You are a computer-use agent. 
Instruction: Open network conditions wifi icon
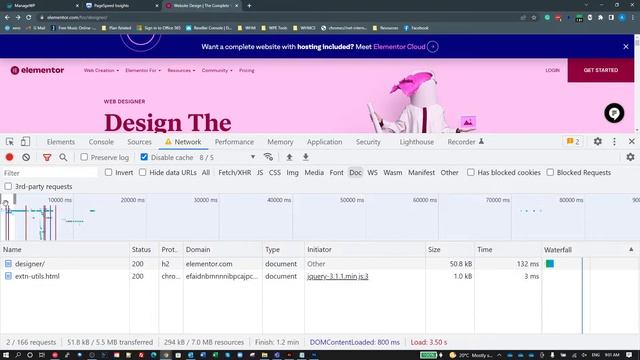(268, 157)
